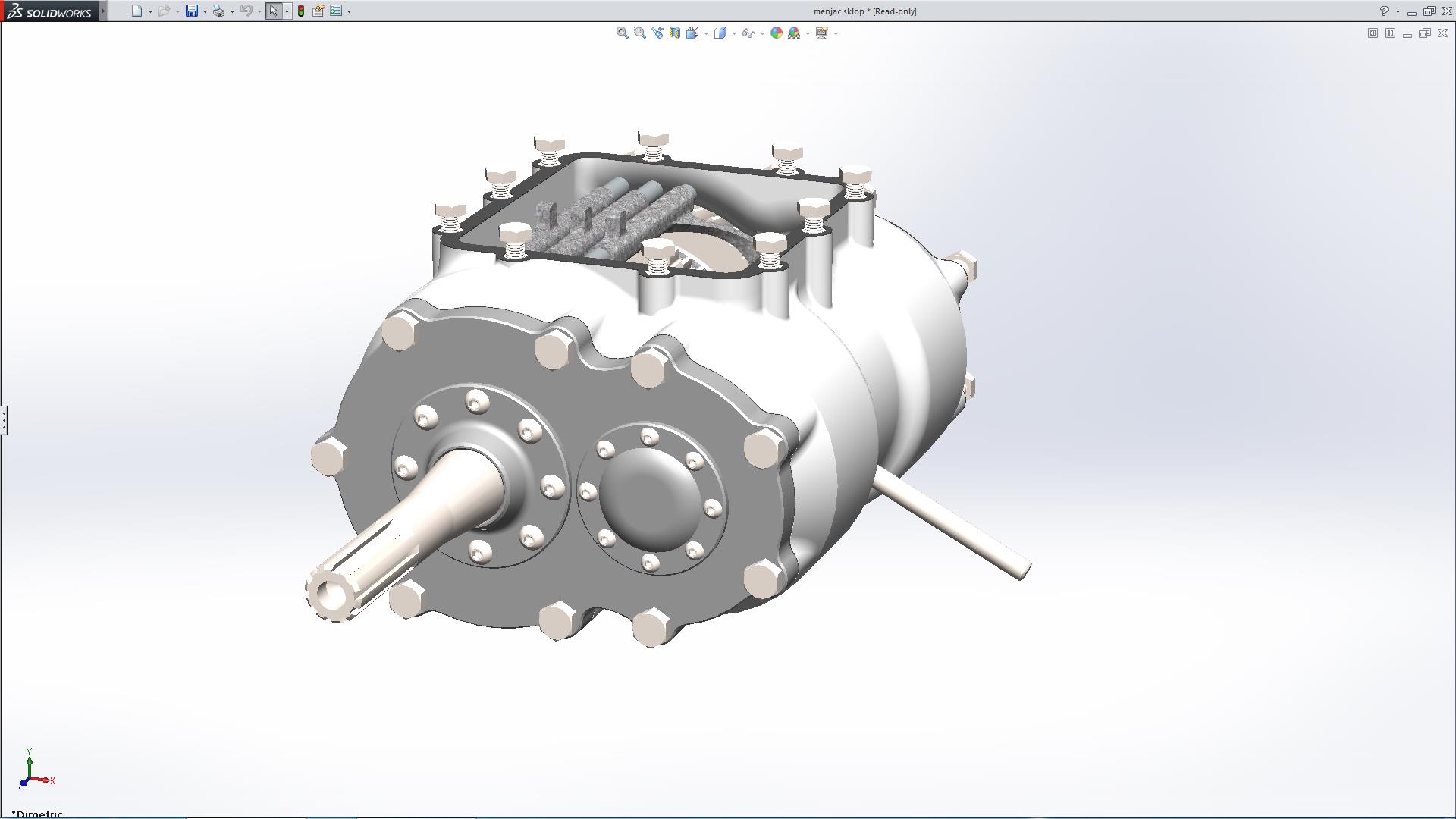Click the New document button
This screenshot has width=1456, height=819.
tap(136, 11)
